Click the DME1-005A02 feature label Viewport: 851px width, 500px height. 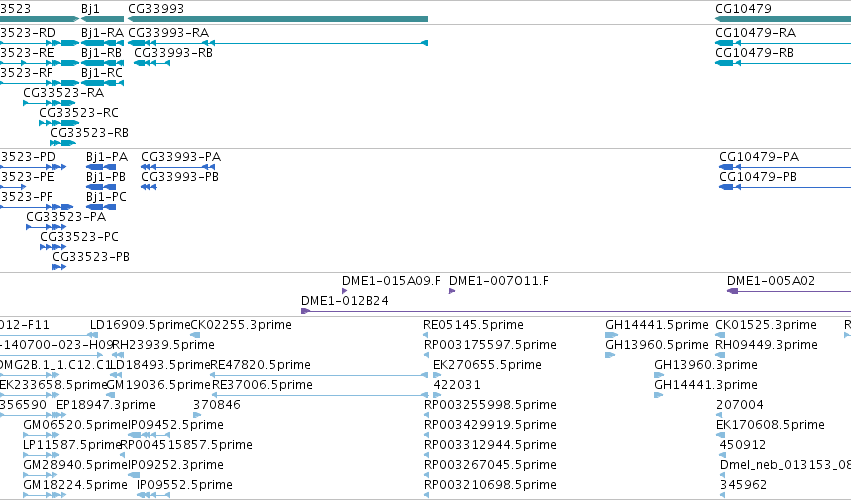(x=771, y=281)
